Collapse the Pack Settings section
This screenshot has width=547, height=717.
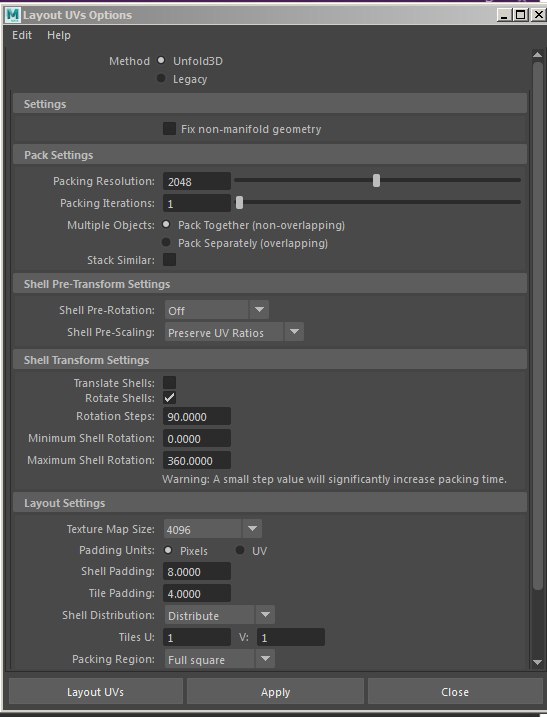point(270,155)
